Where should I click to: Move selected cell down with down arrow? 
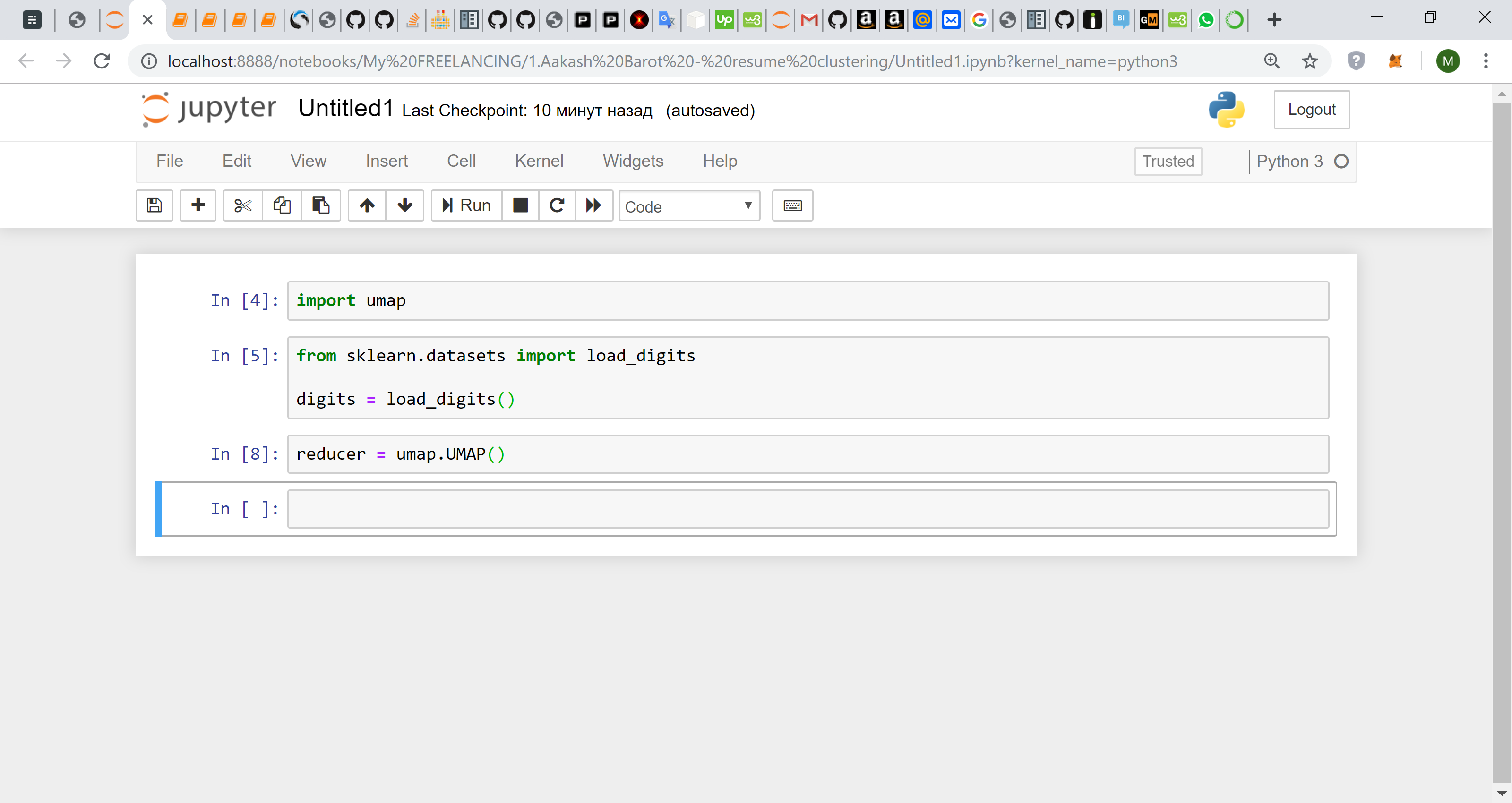tap(405, 205)
